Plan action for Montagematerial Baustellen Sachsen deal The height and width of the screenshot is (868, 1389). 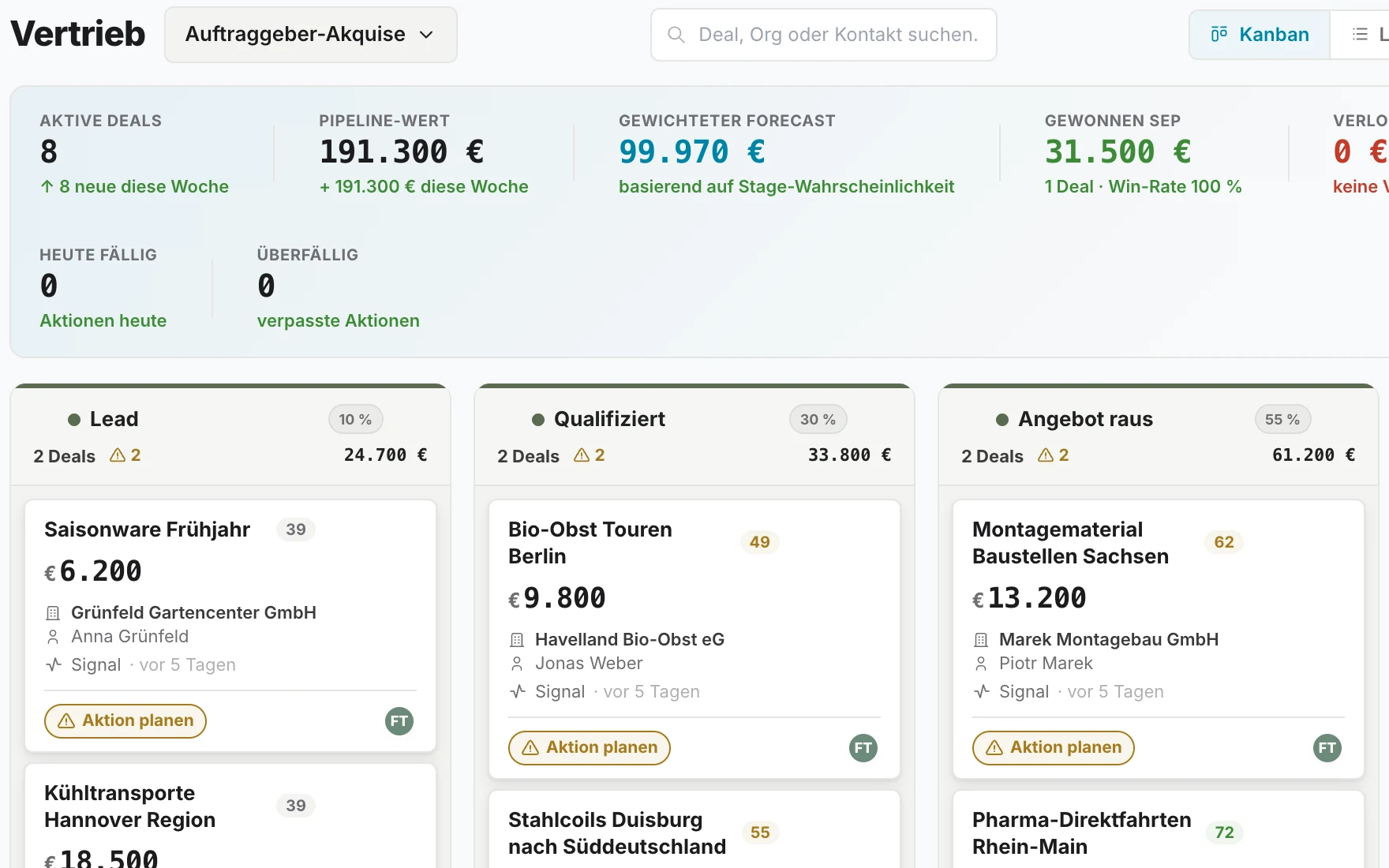pos(1054,748)
